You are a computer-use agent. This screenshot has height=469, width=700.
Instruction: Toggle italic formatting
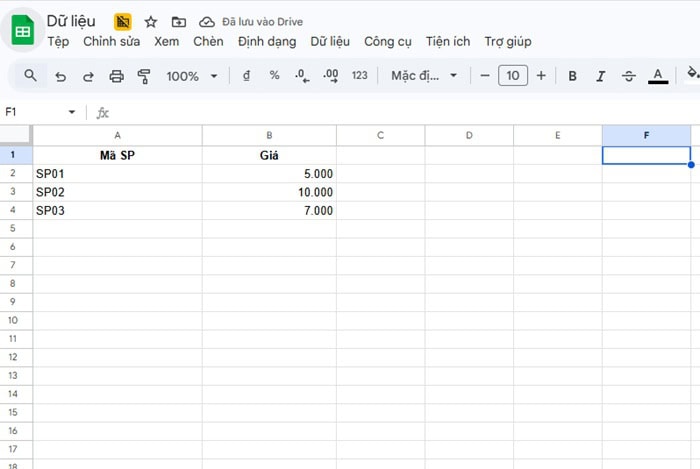[x=600, y=76]
